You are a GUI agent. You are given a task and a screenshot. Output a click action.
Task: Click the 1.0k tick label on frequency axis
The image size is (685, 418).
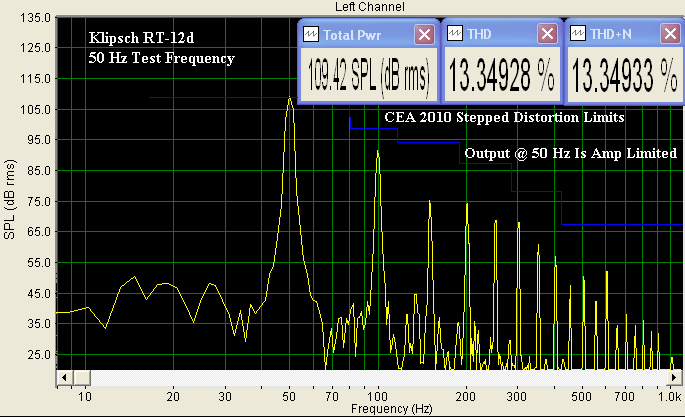click(x=670, y=397)
